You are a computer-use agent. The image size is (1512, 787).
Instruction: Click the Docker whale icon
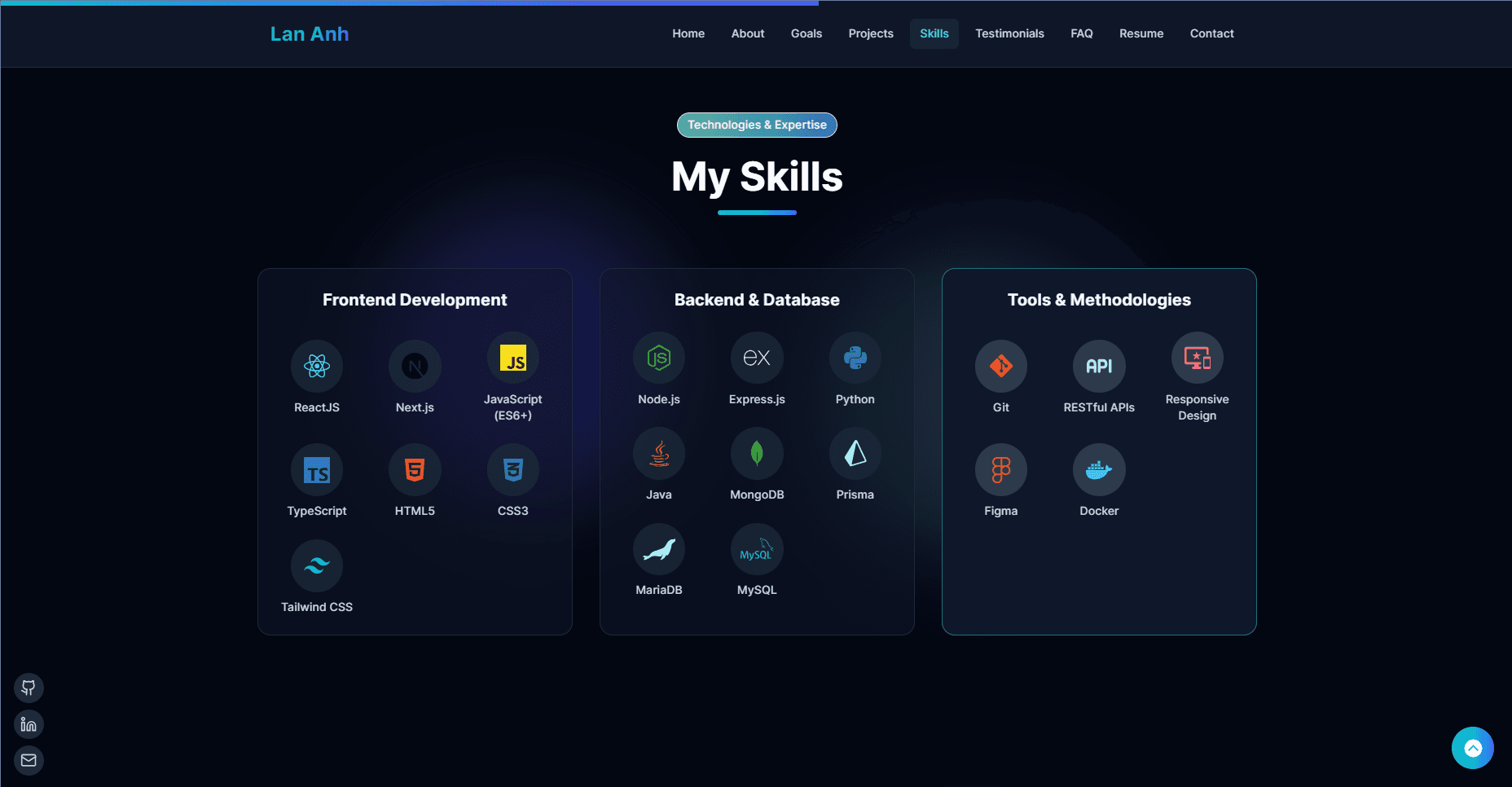tap(1099, 470)
